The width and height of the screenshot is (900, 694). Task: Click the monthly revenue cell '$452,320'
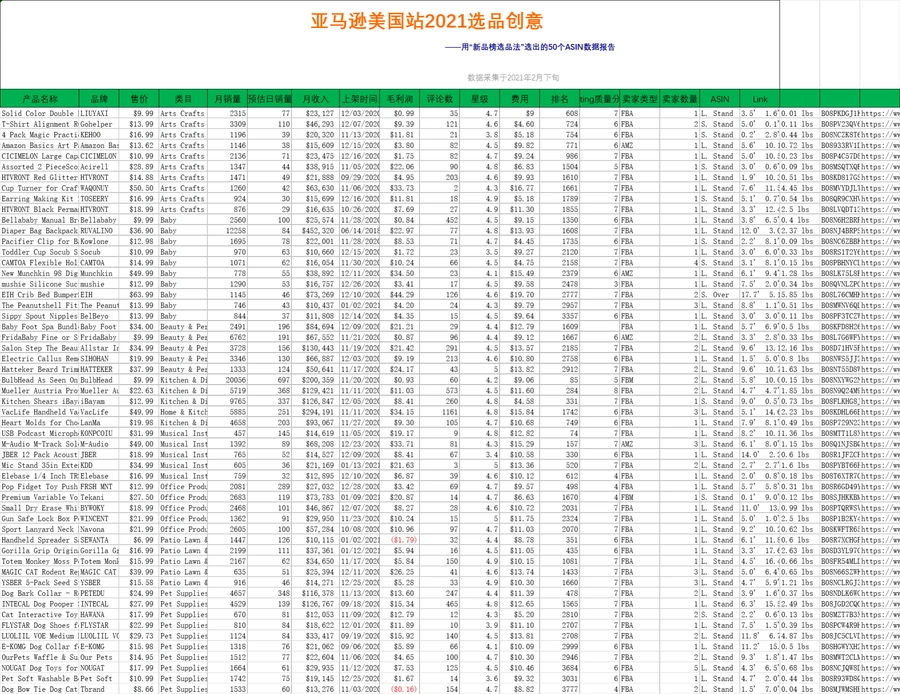(315, 231)
